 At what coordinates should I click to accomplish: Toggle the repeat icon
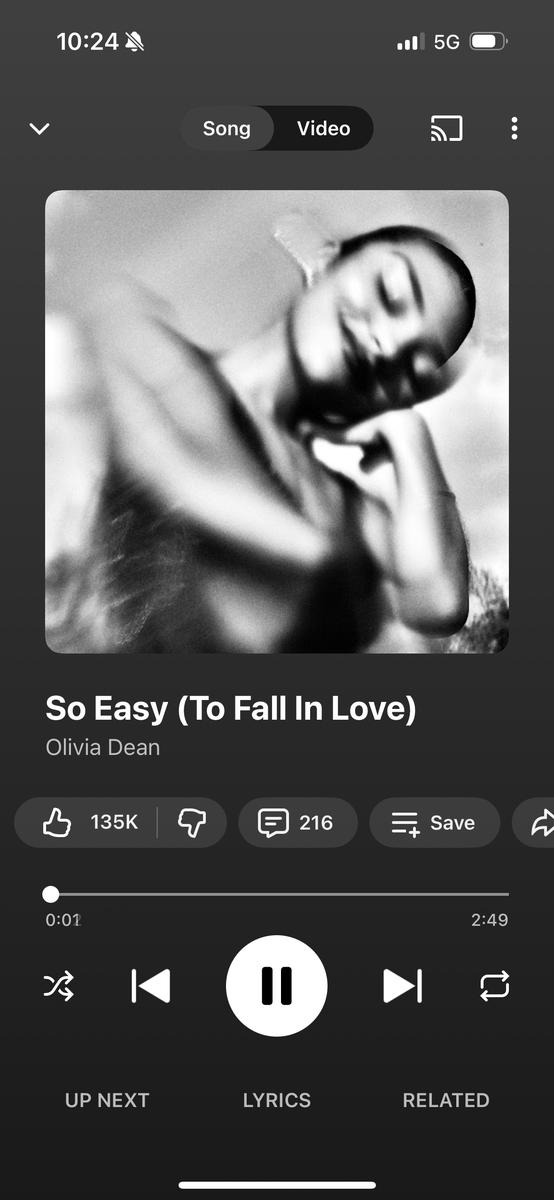(x=495, y=987)
